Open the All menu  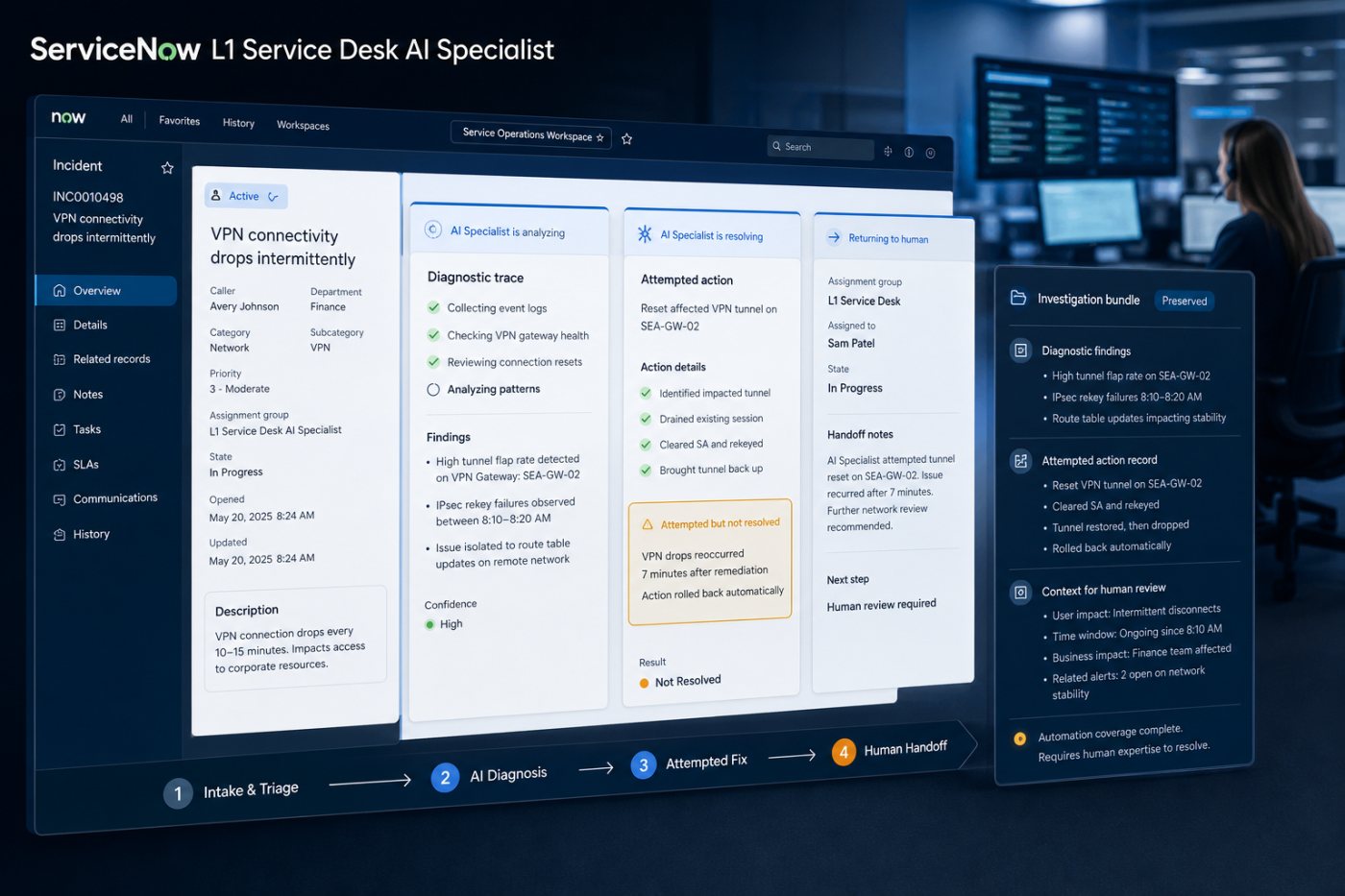(127, 119)
